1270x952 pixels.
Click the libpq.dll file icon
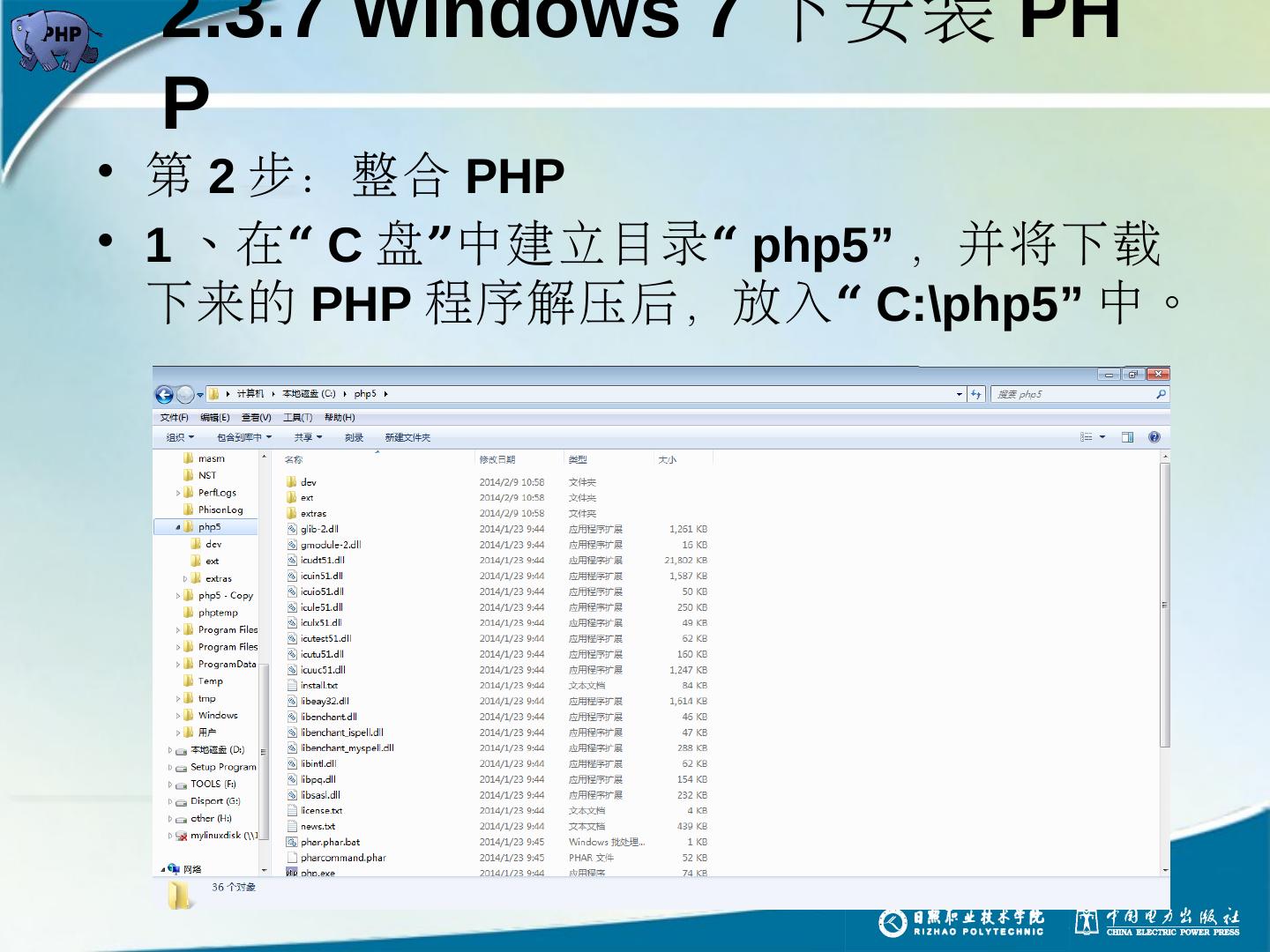tap(292, 779)
